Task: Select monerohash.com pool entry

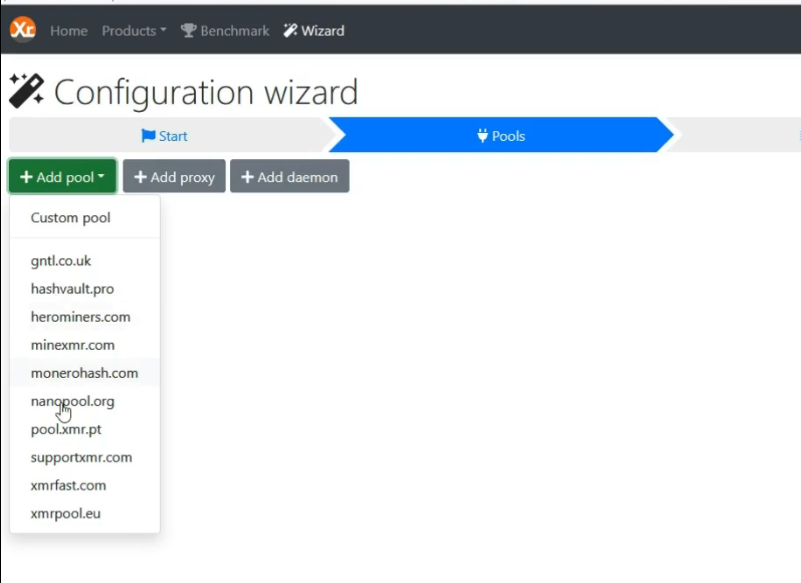Action: pos(85,373)
